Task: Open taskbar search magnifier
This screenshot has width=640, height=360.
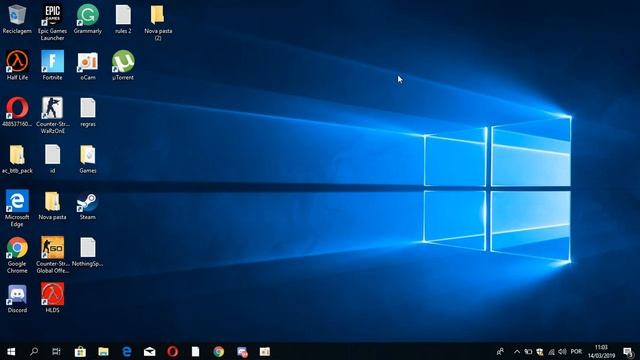Action: click(34, 351)
